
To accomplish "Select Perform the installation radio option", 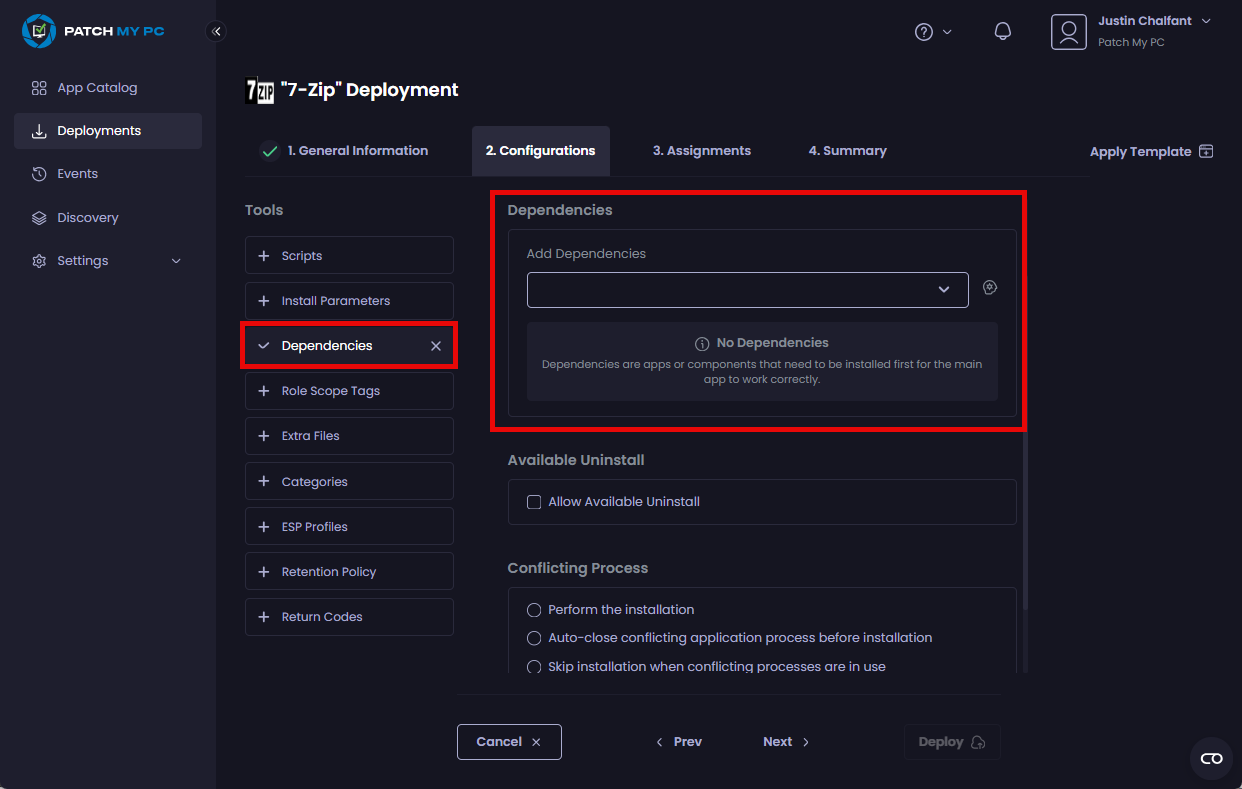I will [x=534, y=610].
